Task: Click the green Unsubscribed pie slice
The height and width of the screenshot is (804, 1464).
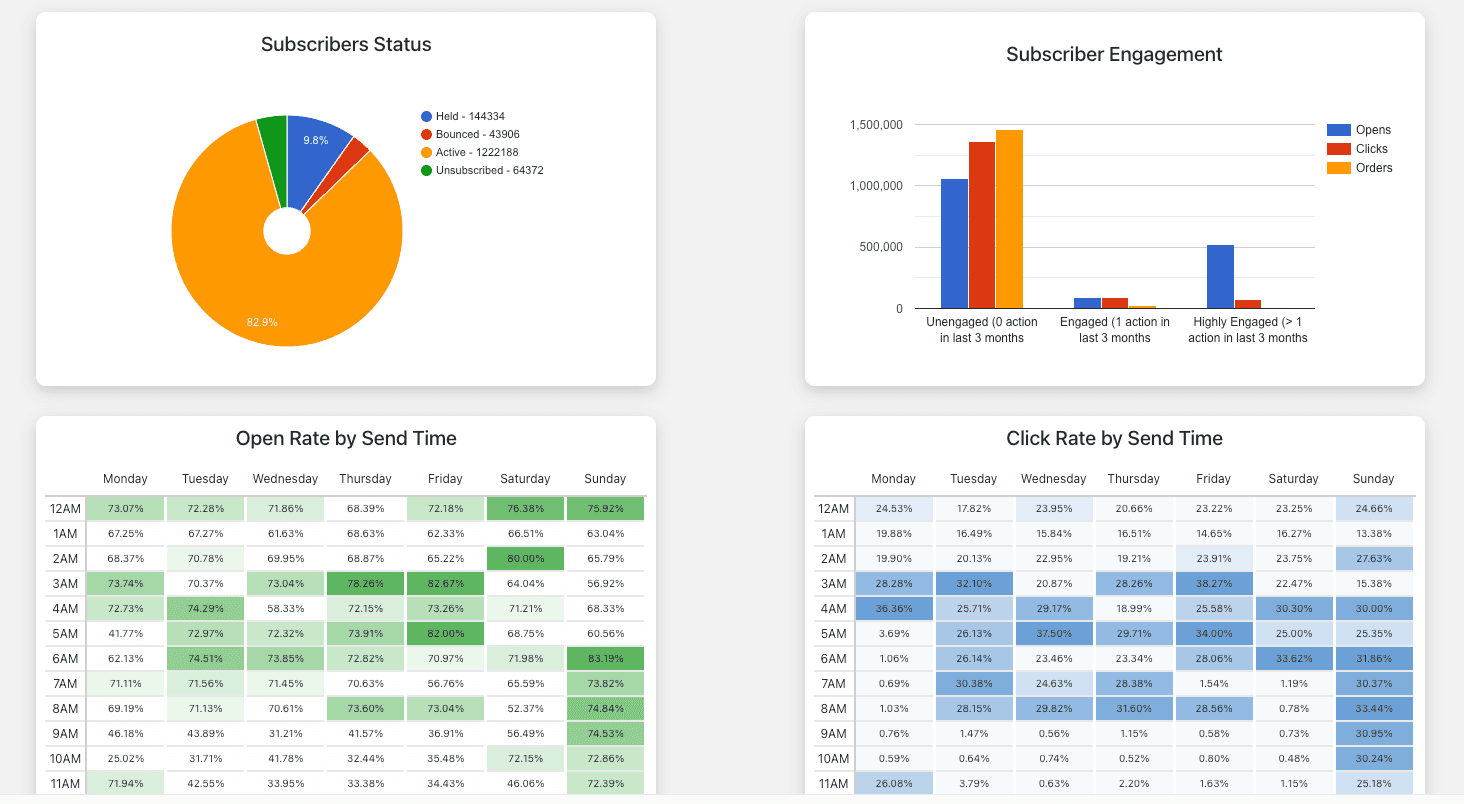Action: point(274,150)
